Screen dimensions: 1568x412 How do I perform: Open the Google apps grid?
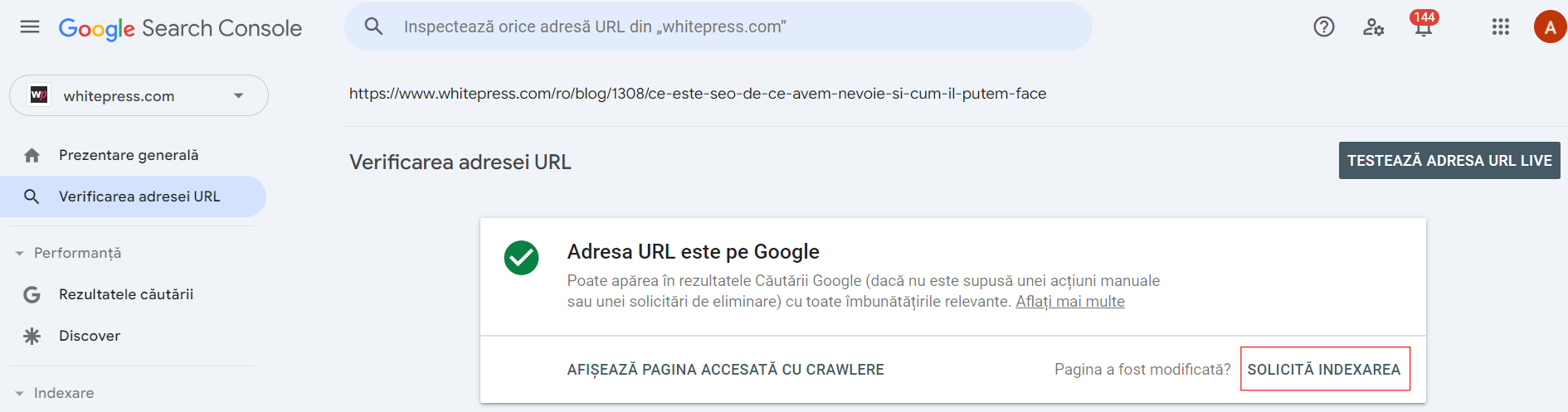1500,27
